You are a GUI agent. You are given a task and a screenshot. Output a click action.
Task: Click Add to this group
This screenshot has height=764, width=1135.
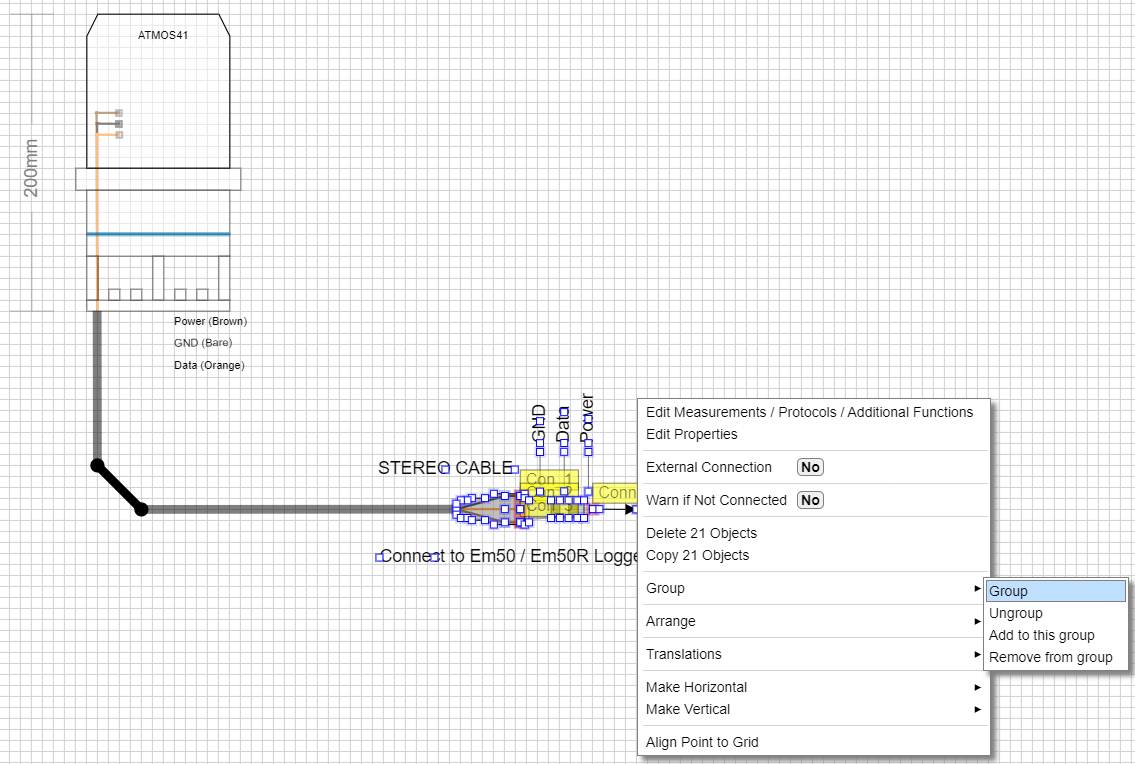pos(1041,635)
